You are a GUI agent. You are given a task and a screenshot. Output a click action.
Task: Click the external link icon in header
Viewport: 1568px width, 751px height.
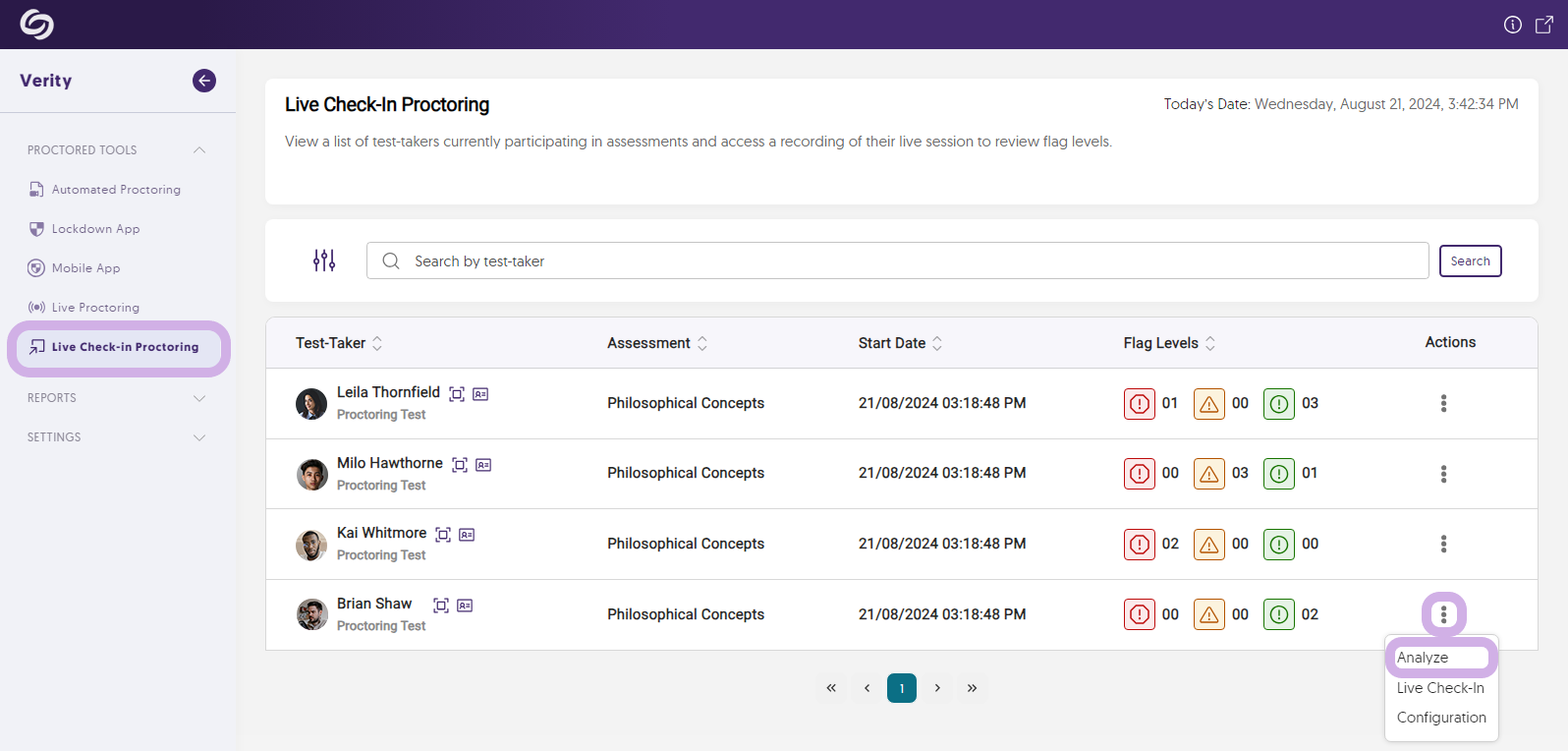pyautogui.click(x=1544, y=25)
